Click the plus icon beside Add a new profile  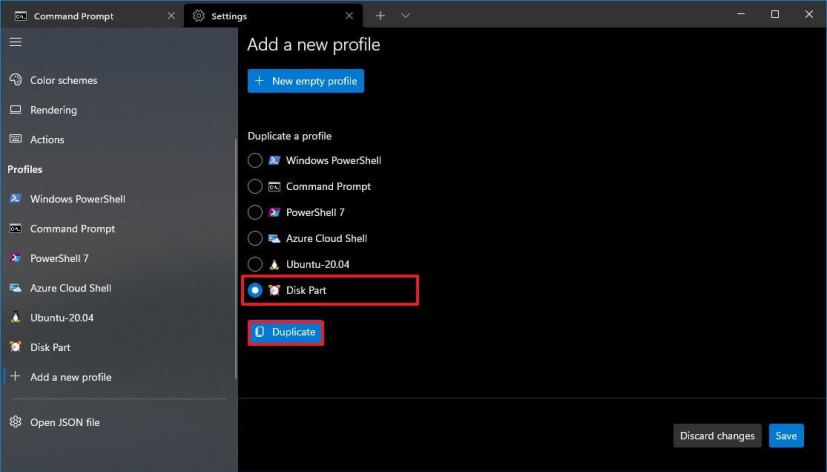click(x=15, y=376)
